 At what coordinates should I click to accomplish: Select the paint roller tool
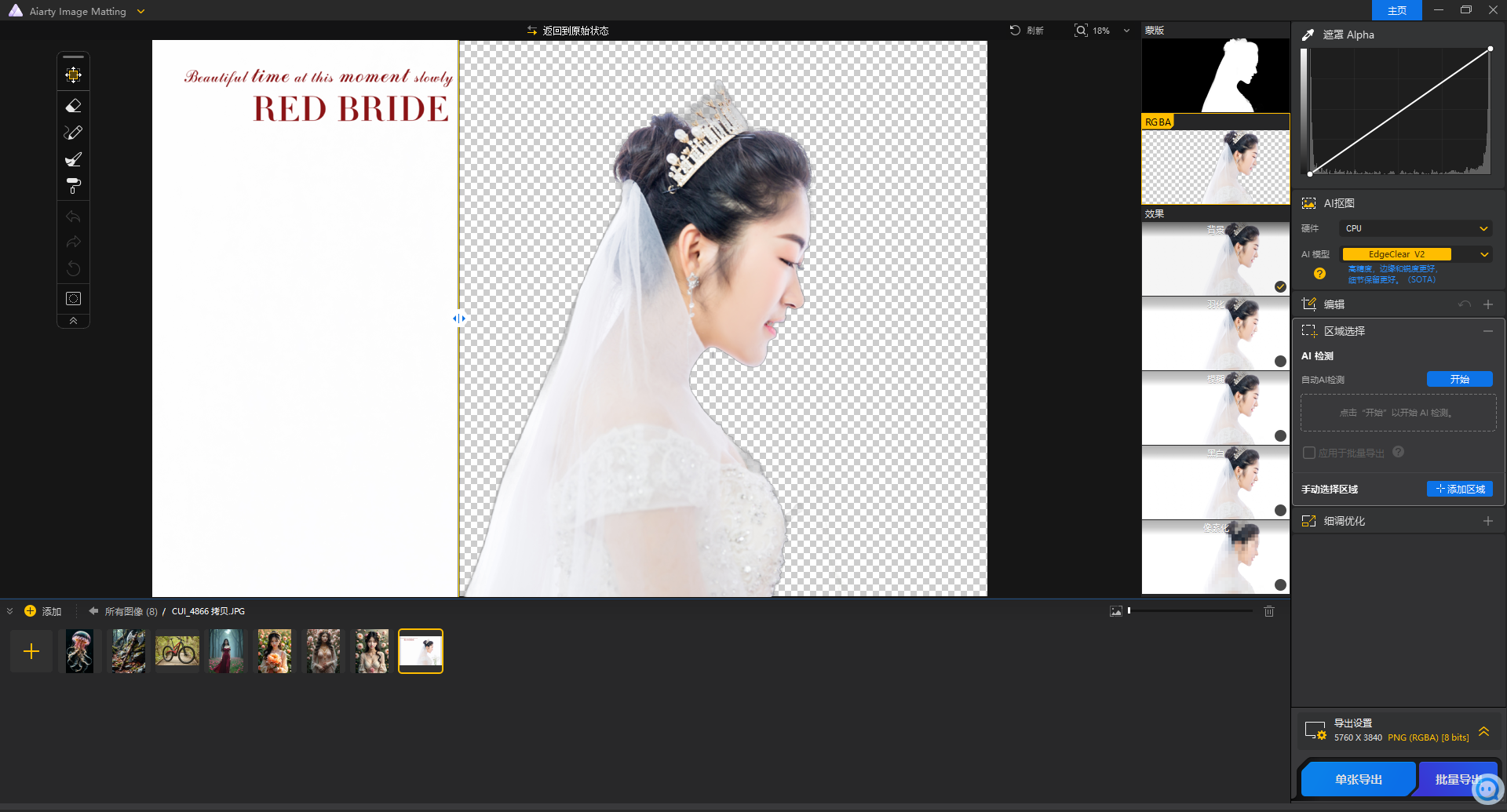pyautogui.click(x=73, y=186)
